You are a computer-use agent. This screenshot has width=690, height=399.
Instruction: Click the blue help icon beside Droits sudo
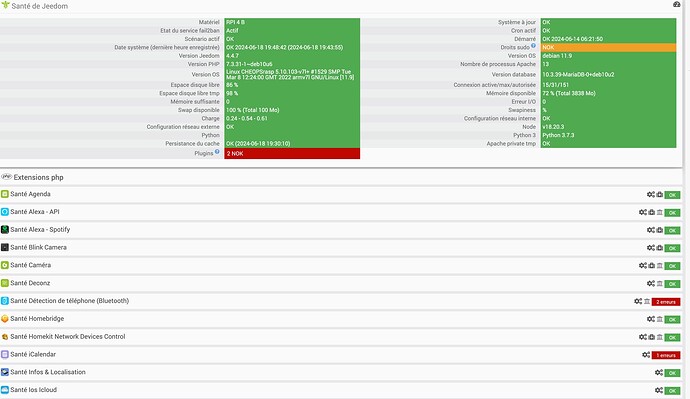click(x=533, y=45)
